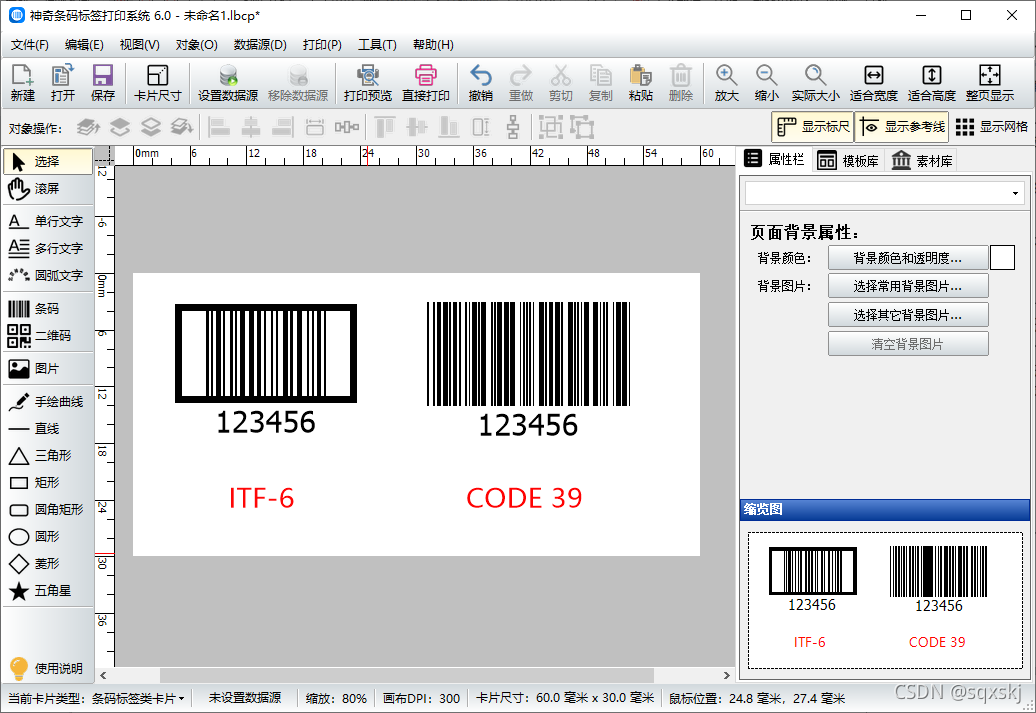Select the 单行文字 single-line text tool
The image size is (1036, 713).
48,221
